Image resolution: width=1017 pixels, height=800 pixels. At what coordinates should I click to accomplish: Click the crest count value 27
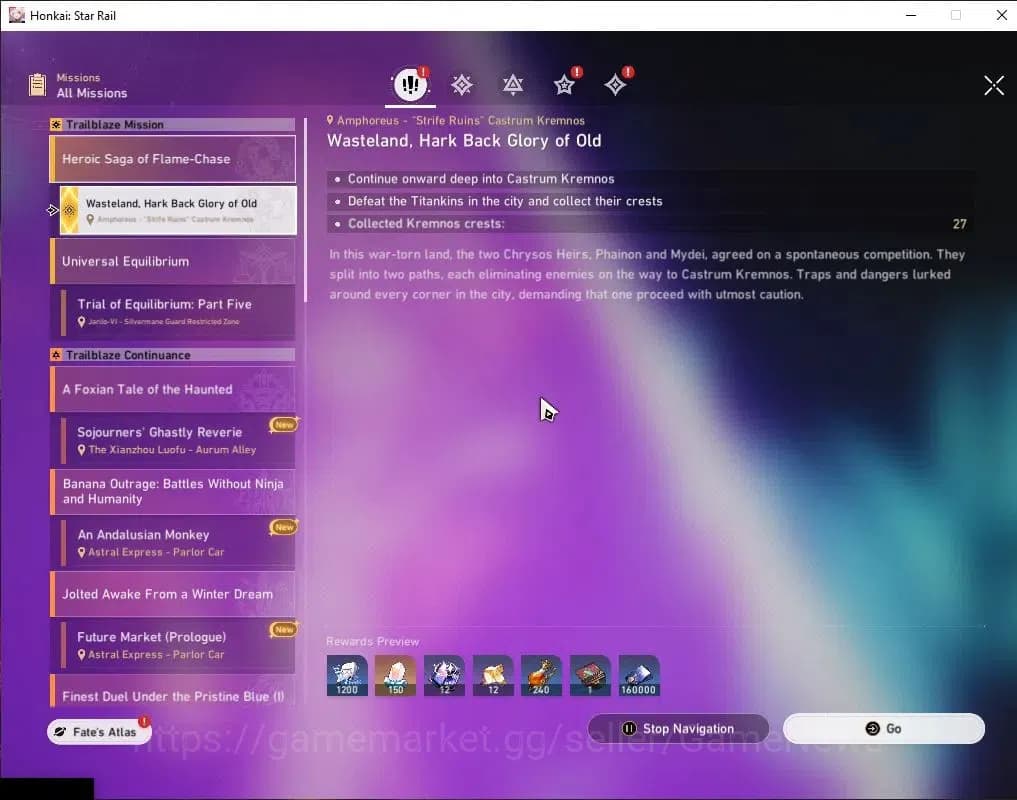pos(959,224)
